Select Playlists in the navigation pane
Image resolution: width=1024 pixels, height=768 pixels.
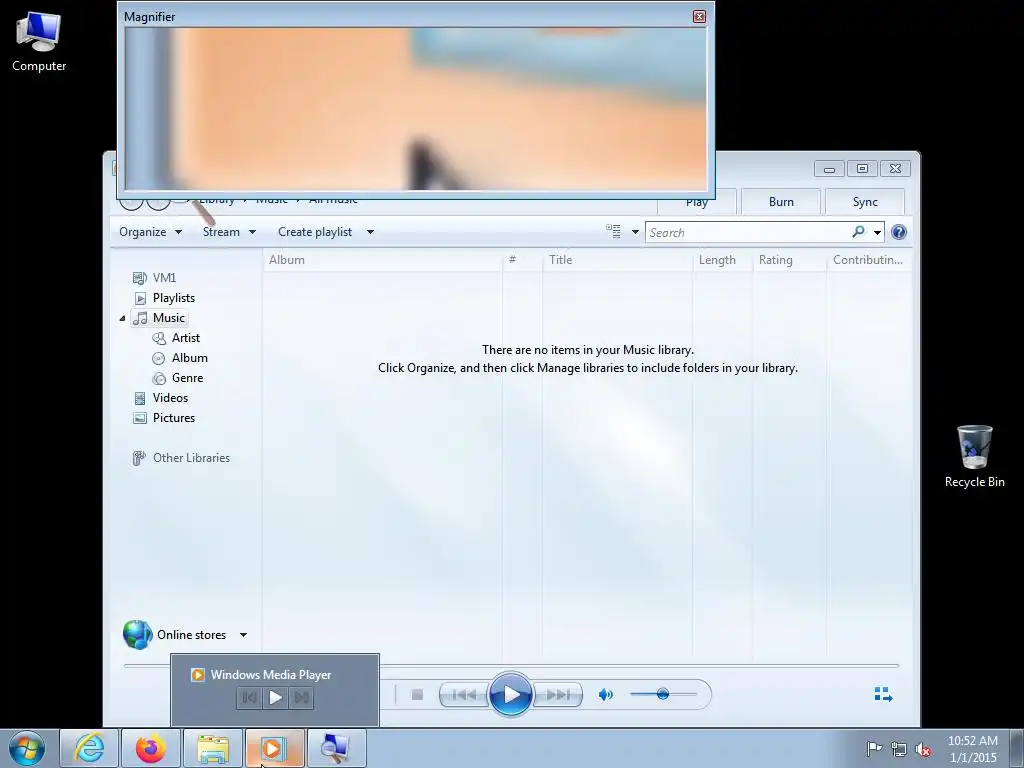point(174,298)
